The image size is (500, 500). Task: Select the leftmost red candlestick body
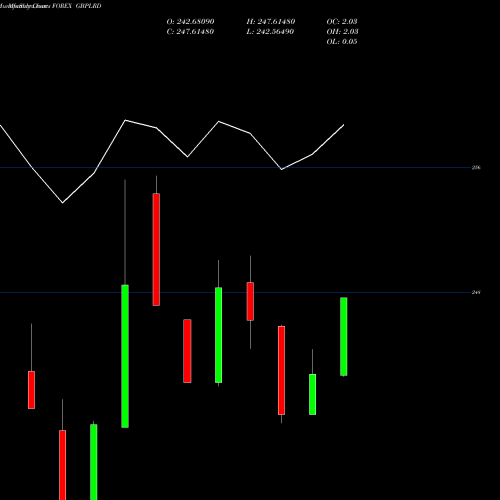(31, 390)
